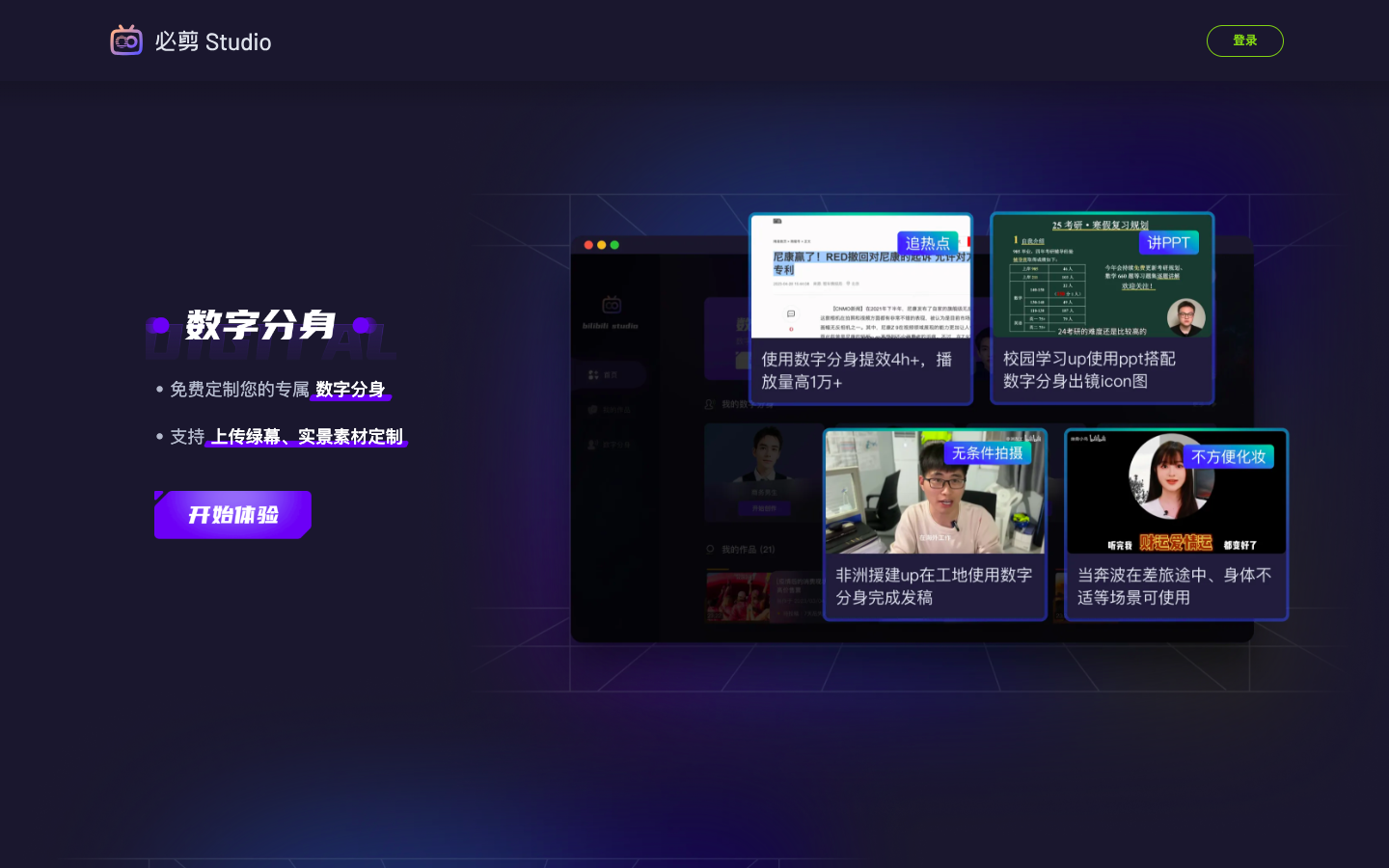Click the round avatar on the 讲PPT card
Viewport: 1389px width, 868px height.
pyautogui.click(x=1186, y=317)
